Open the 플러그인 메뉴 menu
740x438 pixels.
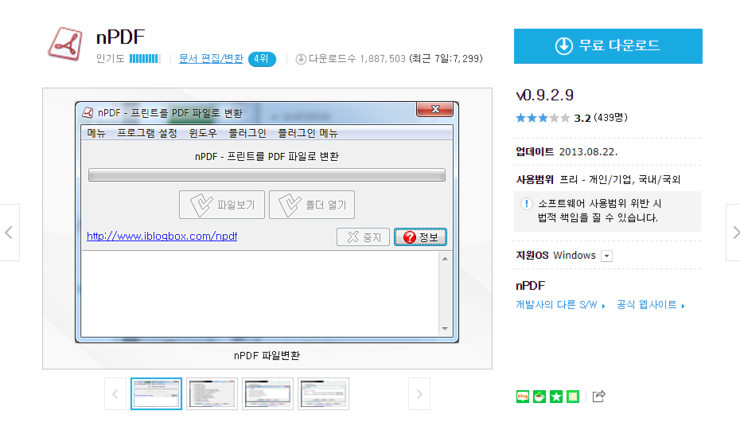(308, 133)
